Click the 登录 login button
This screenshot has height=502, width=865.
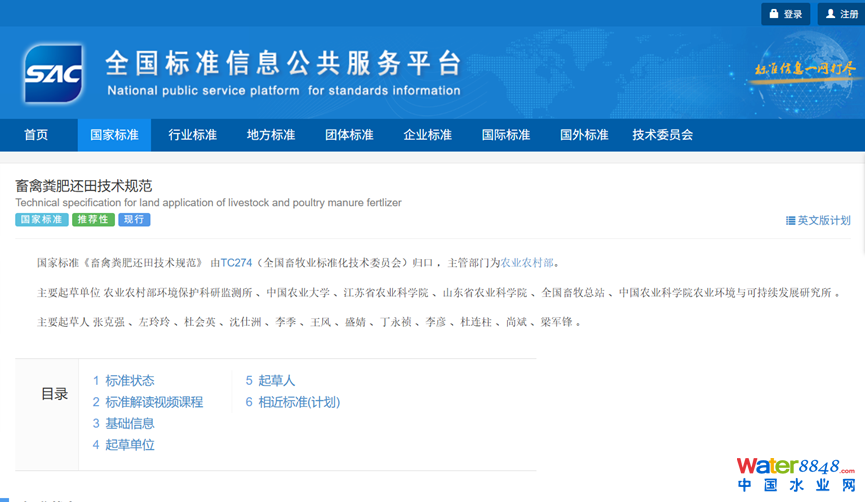pos(785,14)
